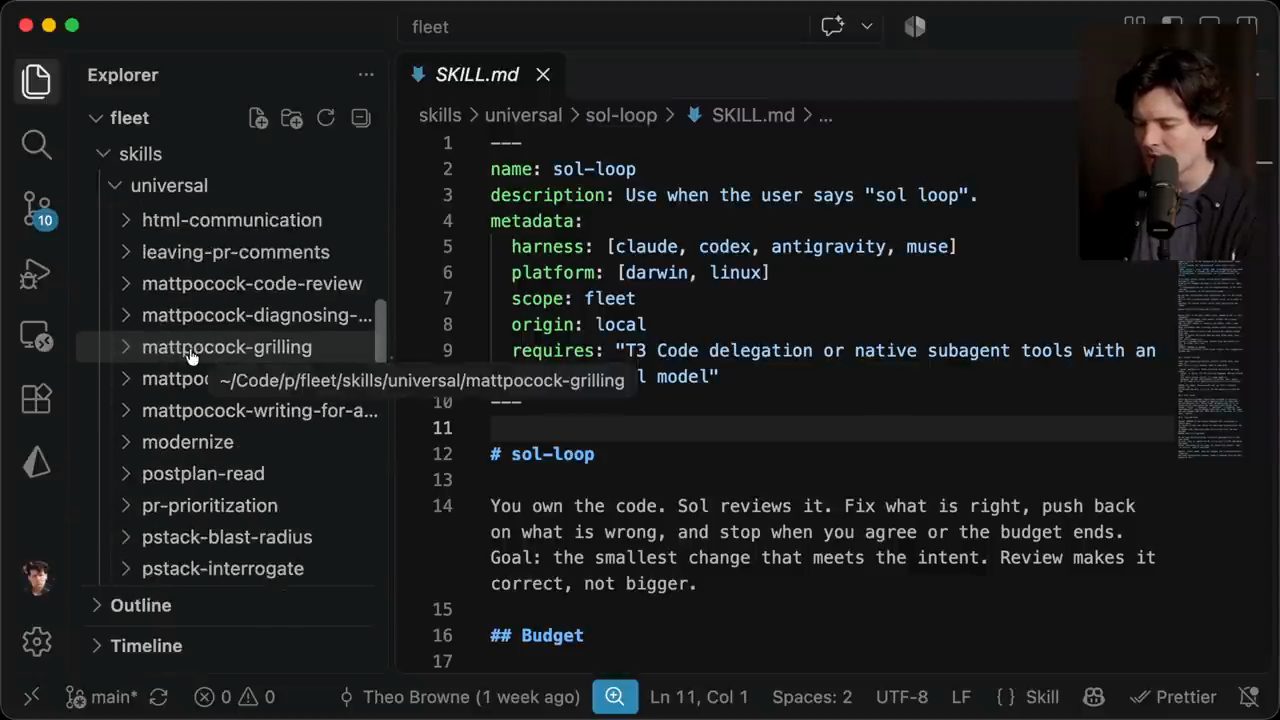
Task: Click the triangle-shaped extension icon in activity bar
Action: pyautogui.click(x=36, y=462)
